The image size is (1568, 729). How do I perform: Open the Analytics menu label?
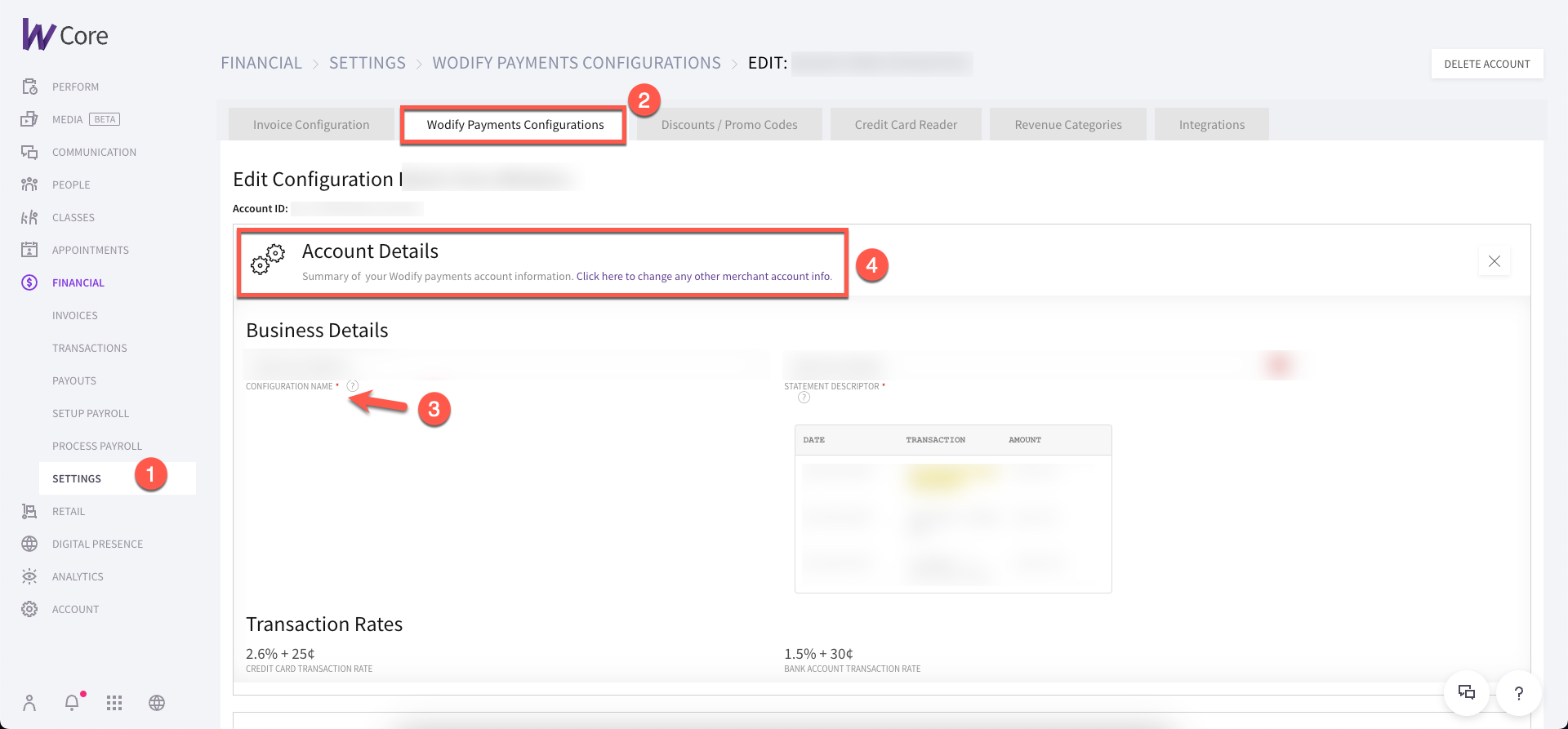click(x=78, y=576)
